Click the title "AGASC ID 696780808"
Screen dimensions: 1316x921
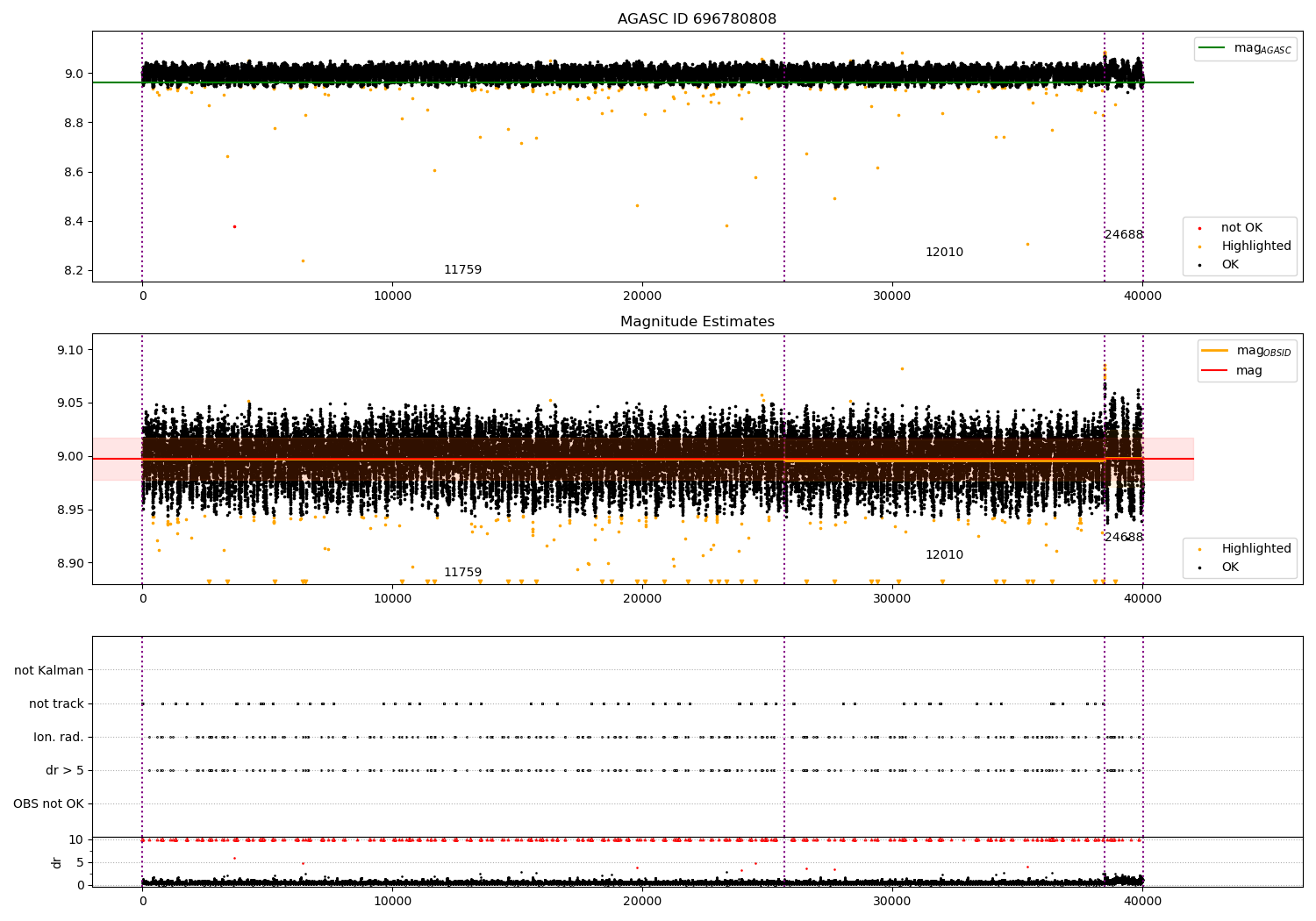(697, 19)
